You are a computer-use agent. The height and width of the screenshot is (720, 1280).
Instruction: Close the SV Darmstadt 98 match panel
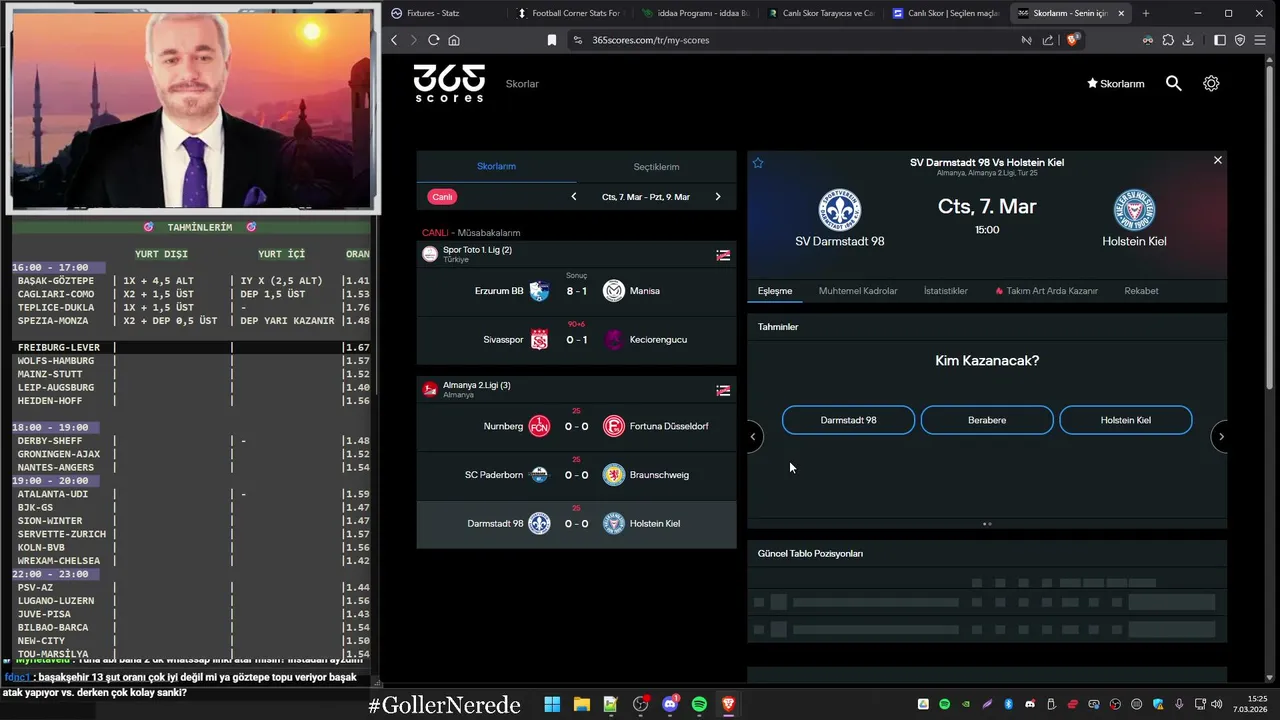point(1217,160)
